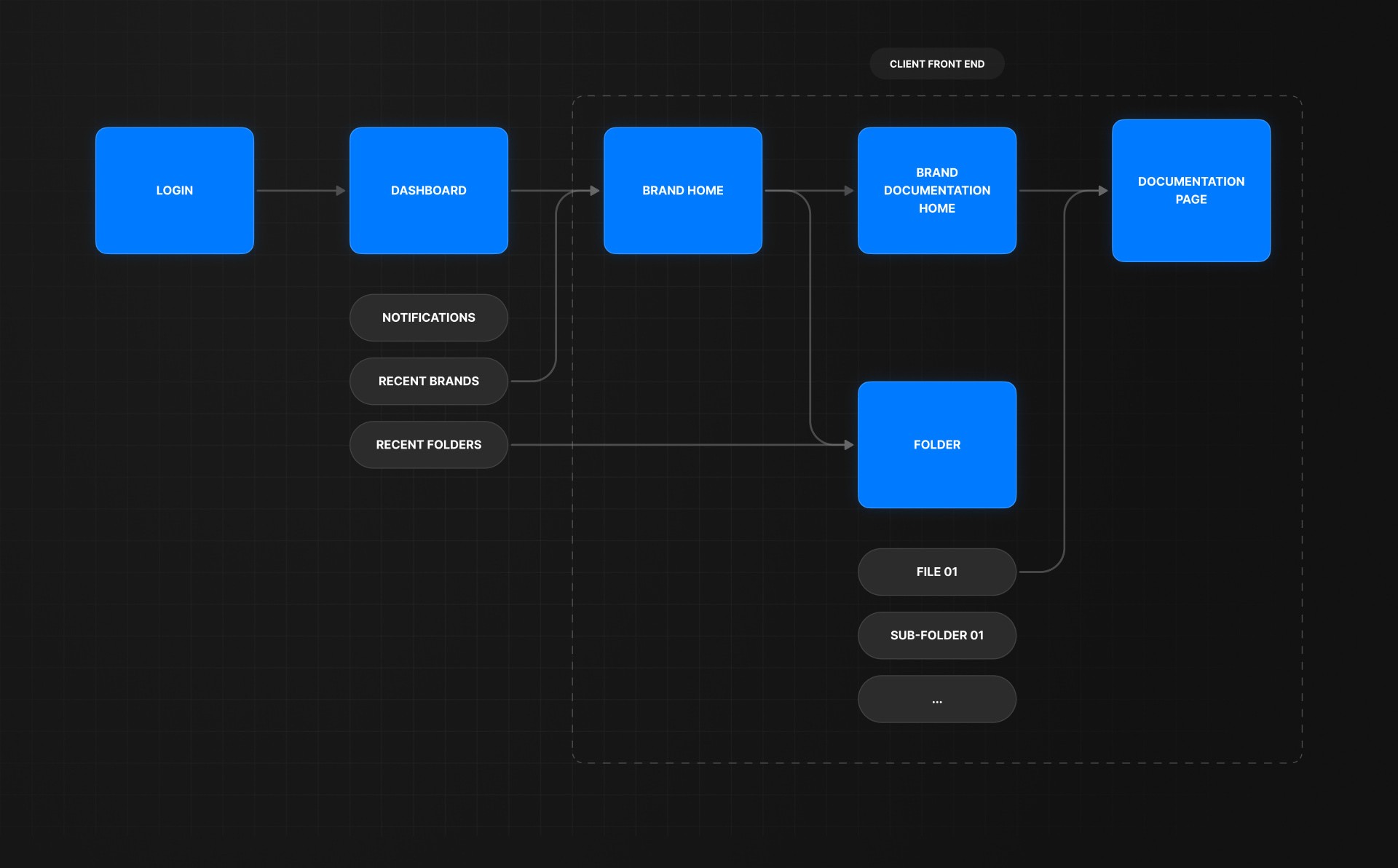Select the DASHBOARD node block
Screen dimensions: 1398x868
pos(428,189)
